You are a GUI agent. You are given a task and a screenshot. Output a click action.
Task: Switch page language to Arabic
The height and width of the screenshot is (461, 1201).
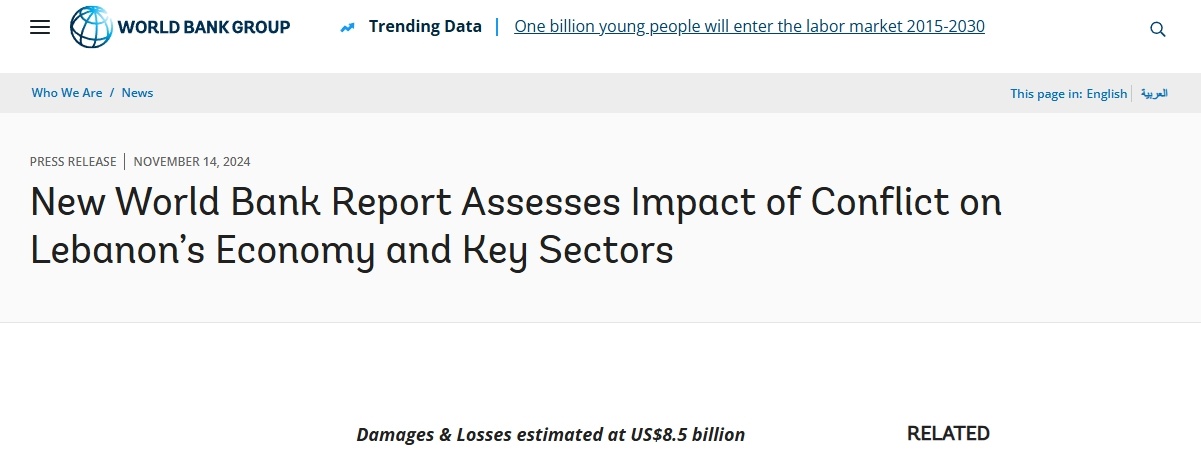coord(1155,93)
